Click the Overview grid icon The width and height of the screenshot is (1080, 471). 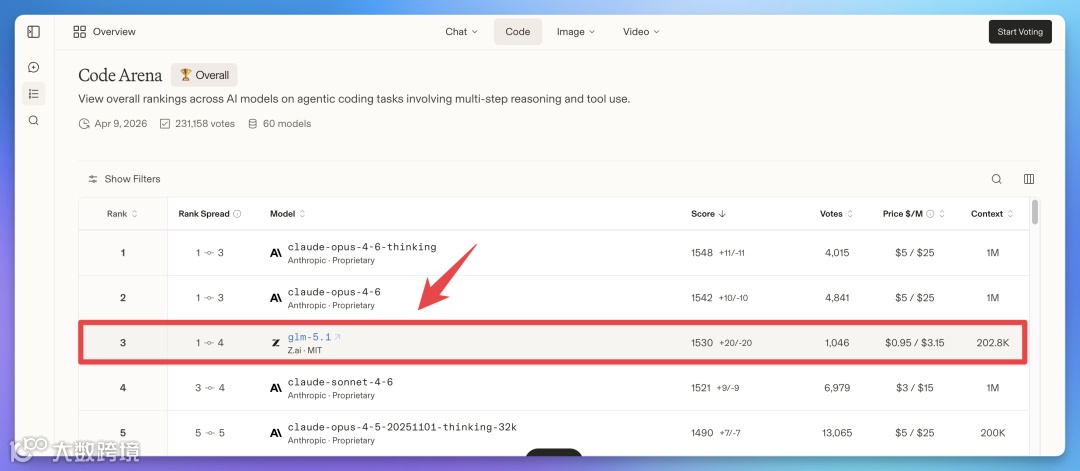click(x=80, y=32)
